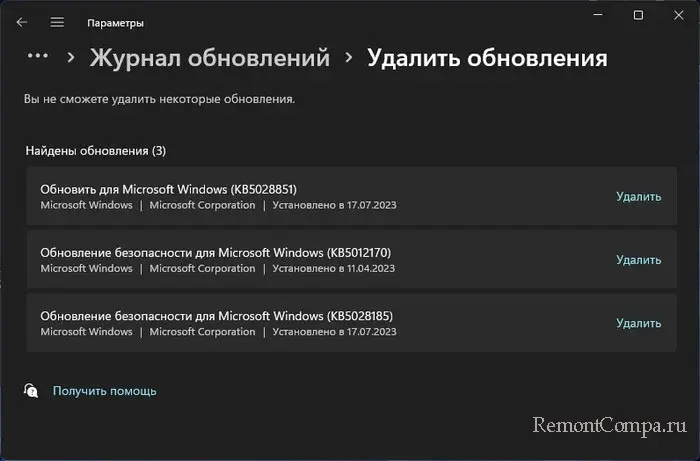
Task: Click the chevron before Удалить обновления
Action: (349, 58)
